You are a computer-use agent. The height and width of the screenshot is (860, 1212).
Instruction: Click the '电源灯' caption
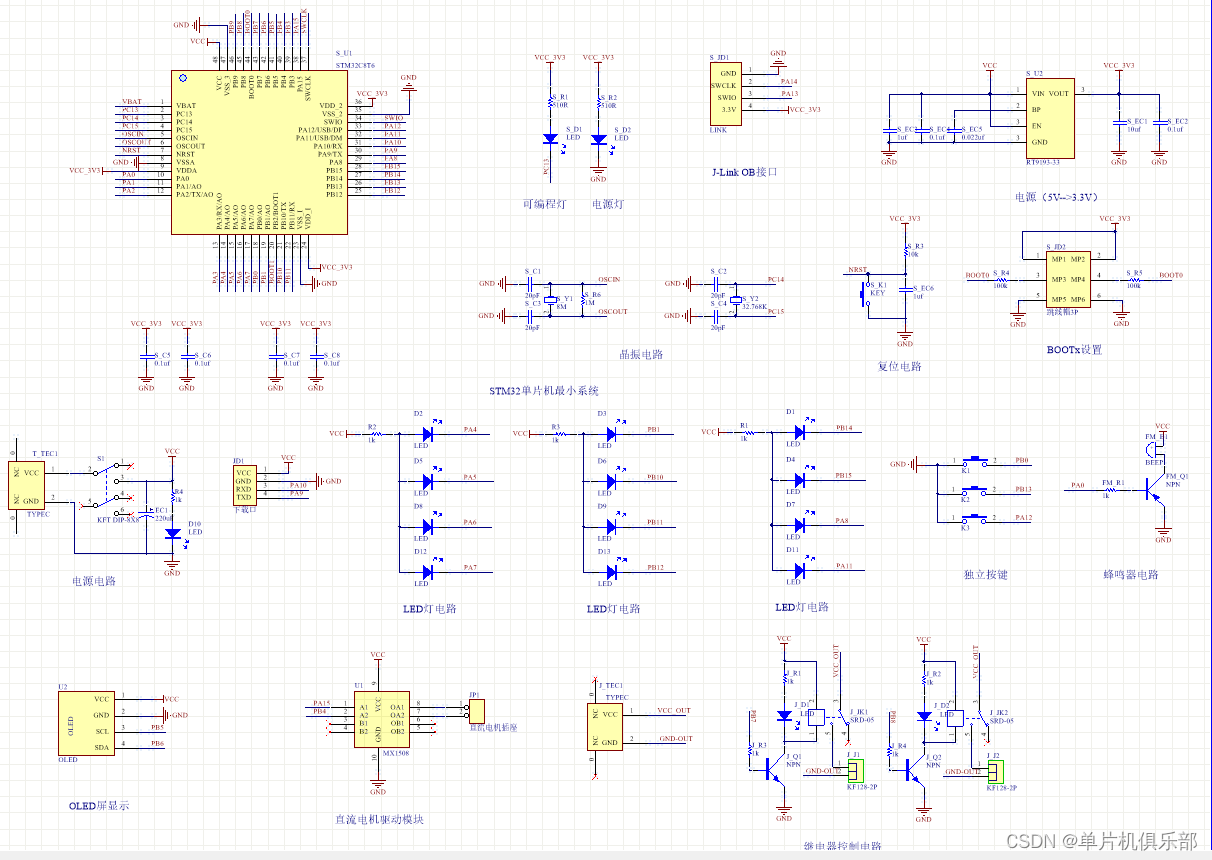608,204
